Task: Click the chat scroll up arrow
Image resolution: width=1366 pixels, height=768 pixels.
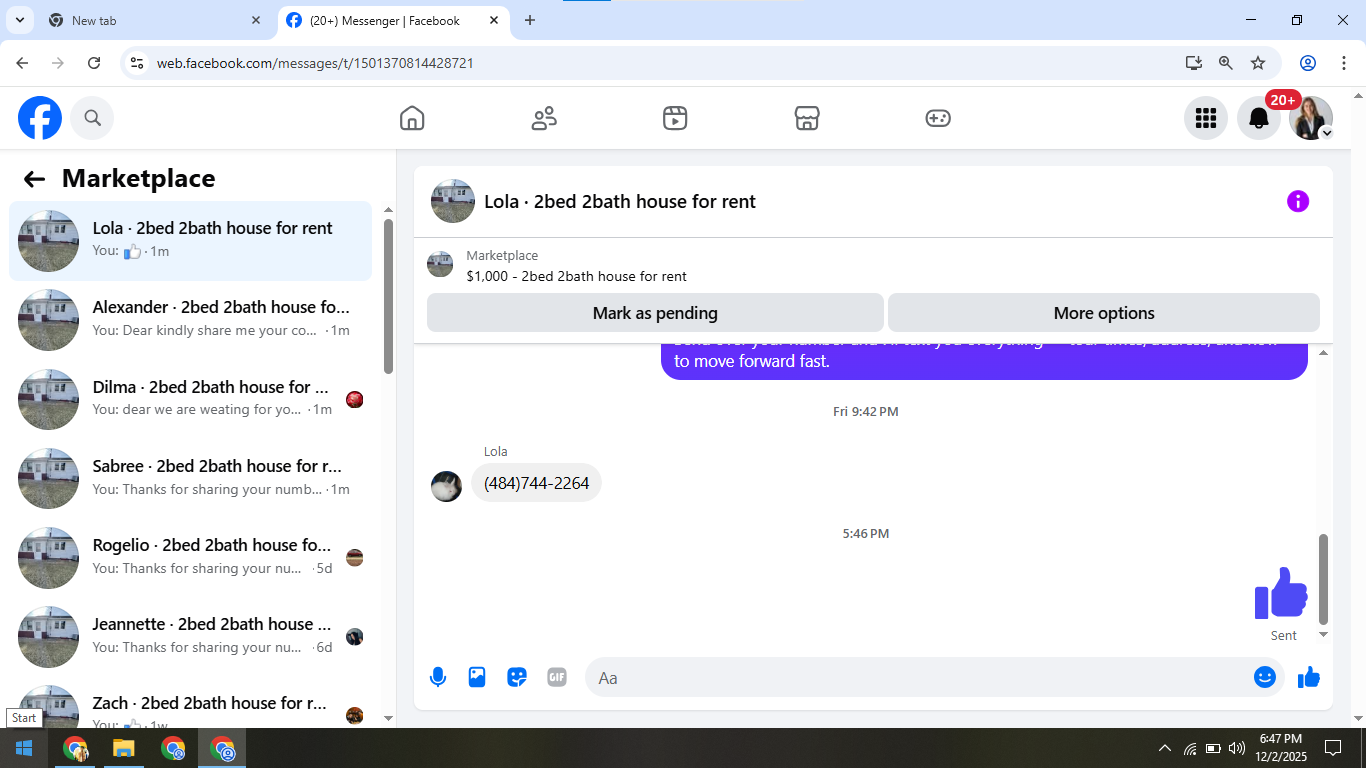Action: pos(1323,353)
